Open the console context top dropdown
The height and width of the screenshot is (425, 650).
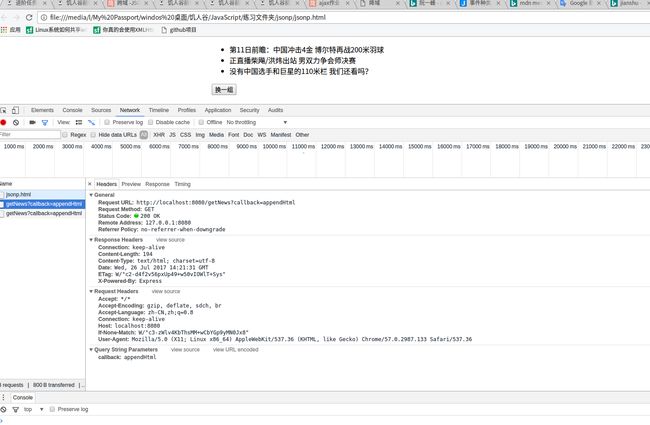(x=34, y=409)
